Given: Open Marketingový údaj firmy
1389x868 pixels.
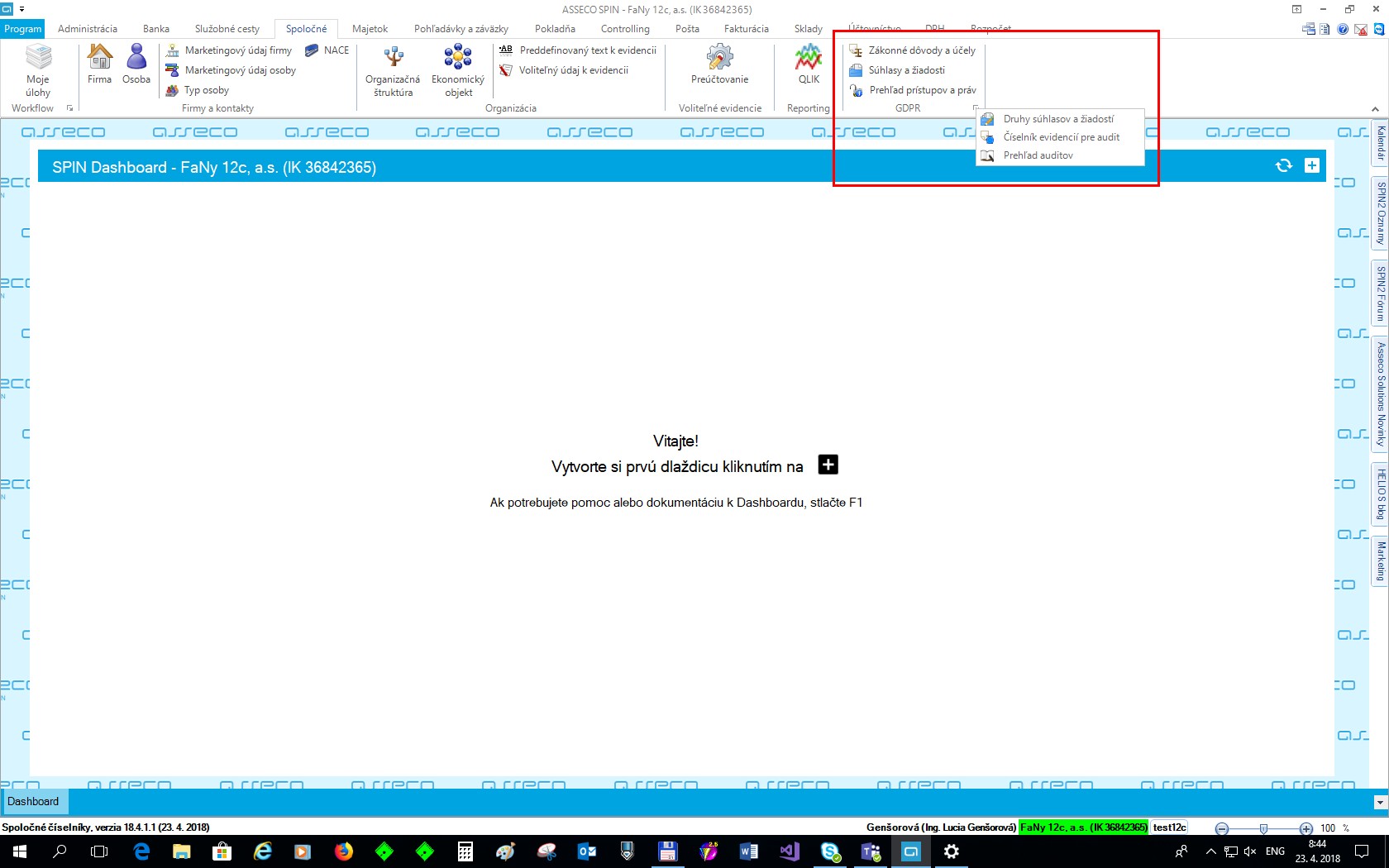Looking at the screenshot, I should [229, 50].
